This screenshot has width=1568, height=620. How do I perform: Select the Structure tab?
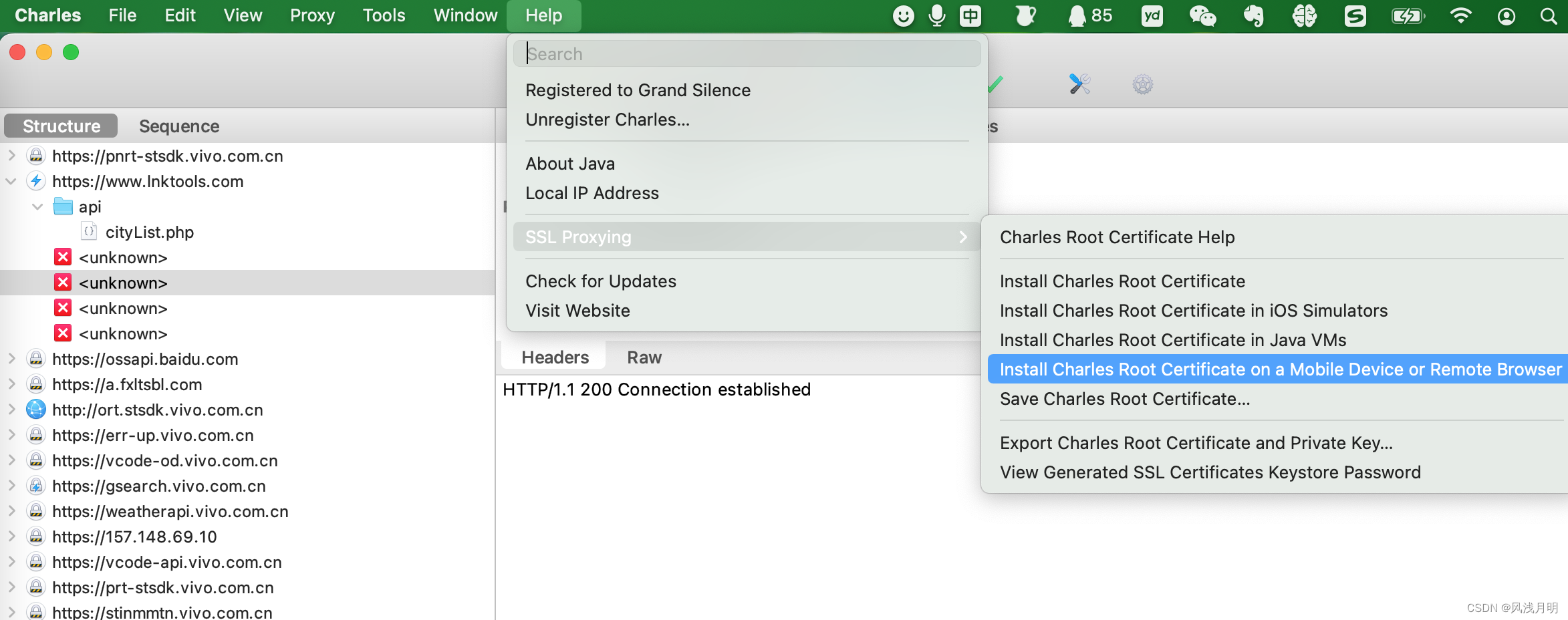point(61,126)
